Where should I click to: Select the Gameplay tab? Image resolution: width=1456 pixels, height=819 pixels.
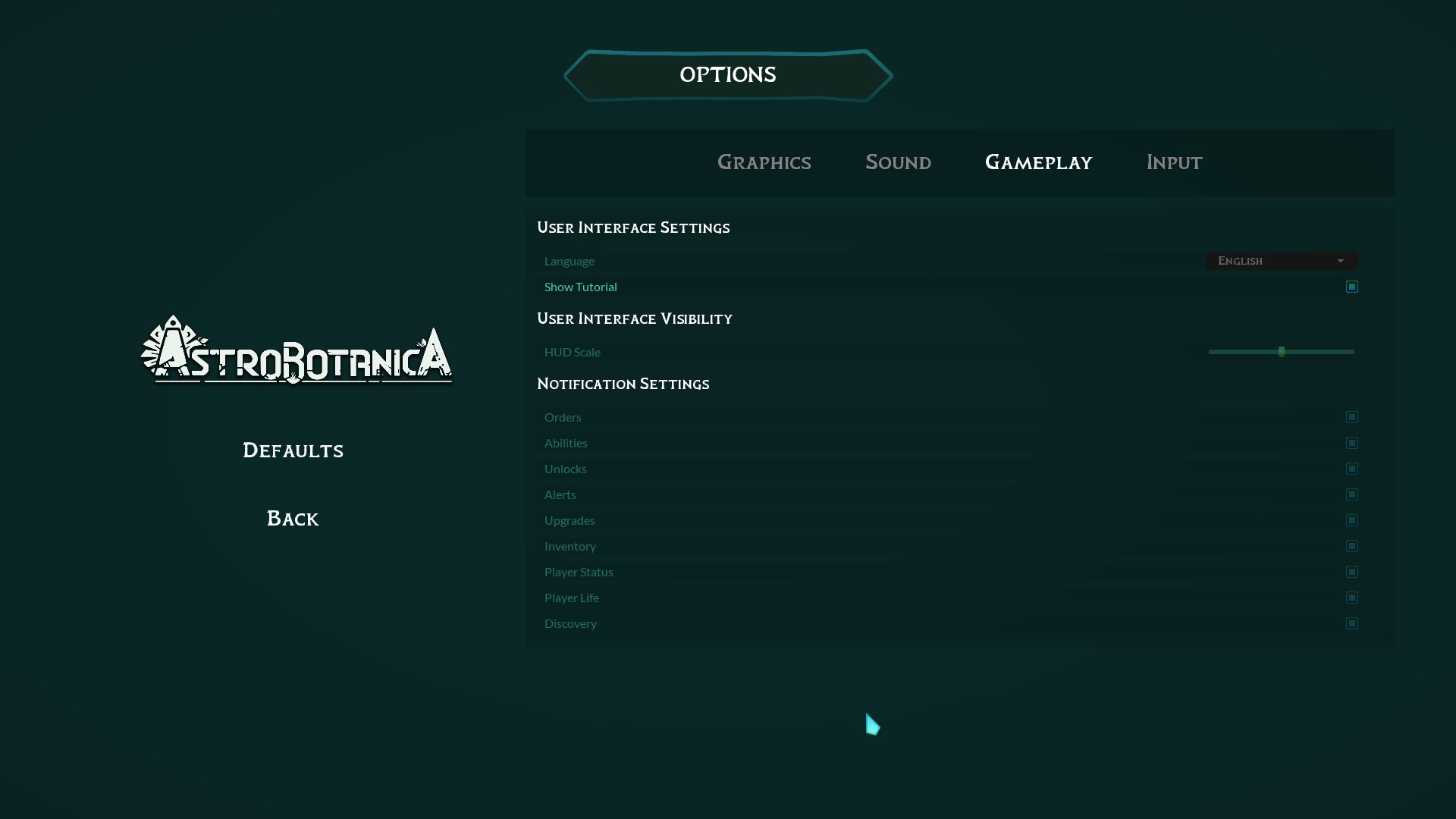coord(1038,162)
